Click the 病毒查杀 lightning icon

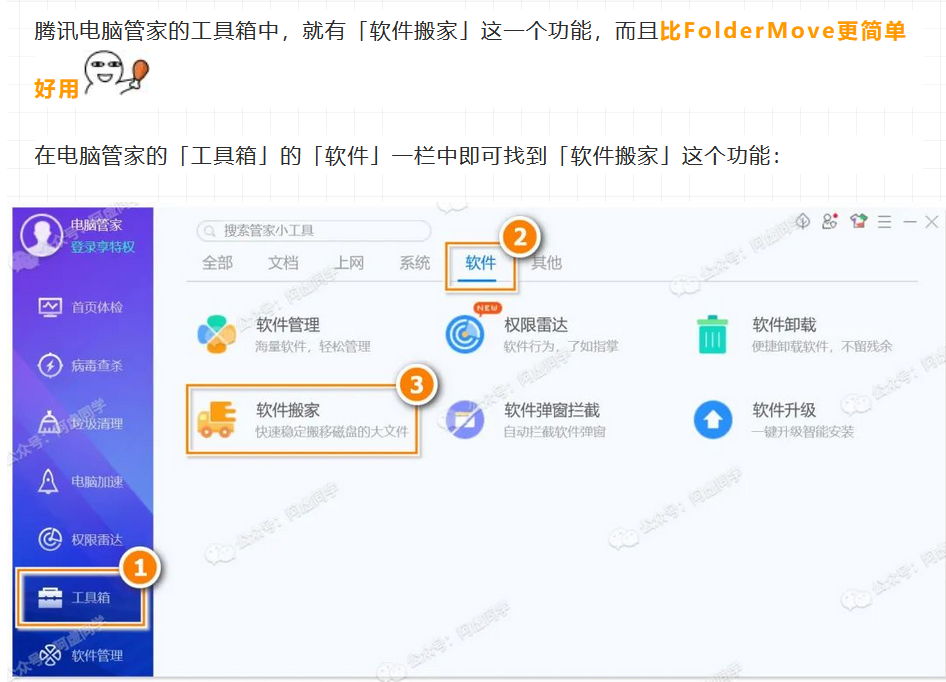[50, 365]
